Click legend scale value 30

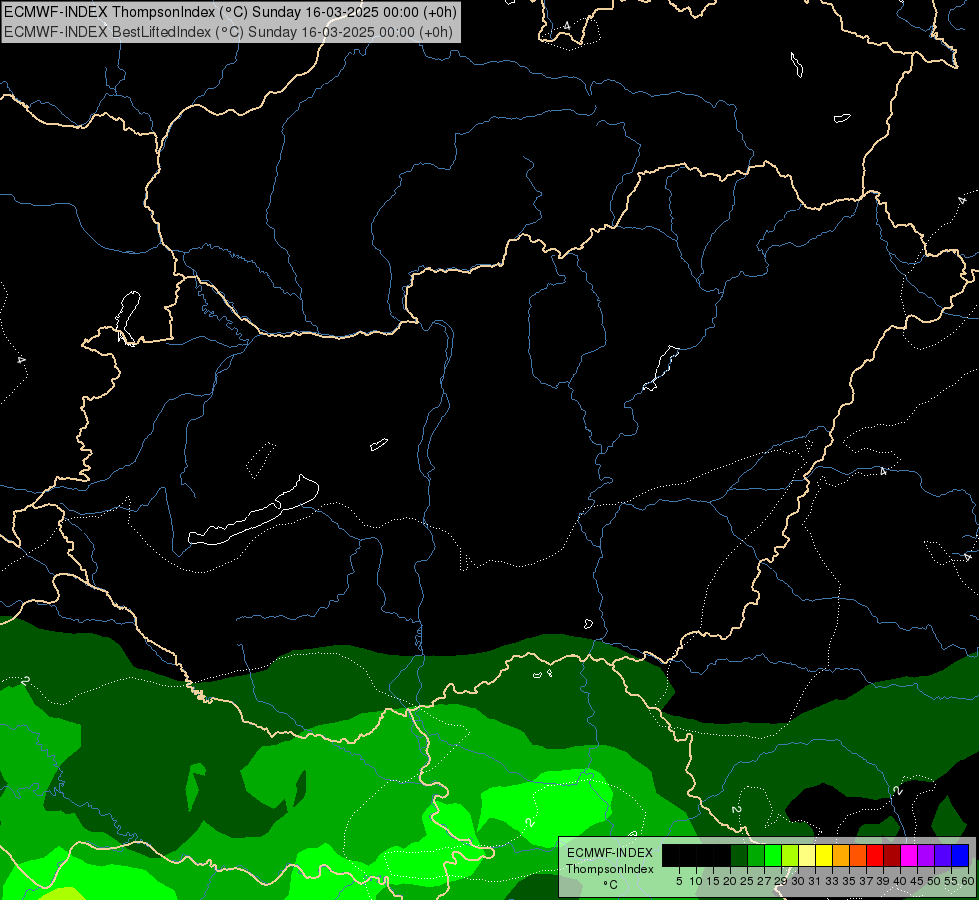point(798,881)
